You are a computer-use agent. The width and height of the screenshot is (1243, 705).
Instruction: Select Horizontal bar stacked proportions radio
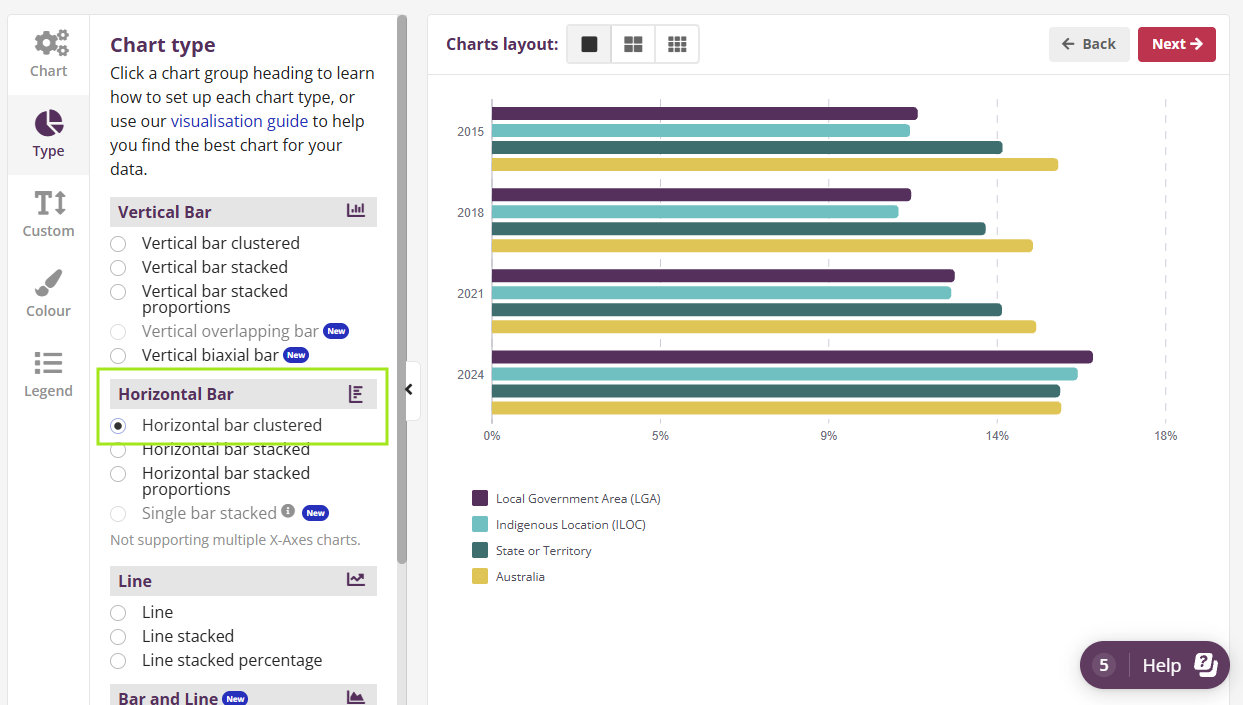pyautogui.click(x=118, y=474)
